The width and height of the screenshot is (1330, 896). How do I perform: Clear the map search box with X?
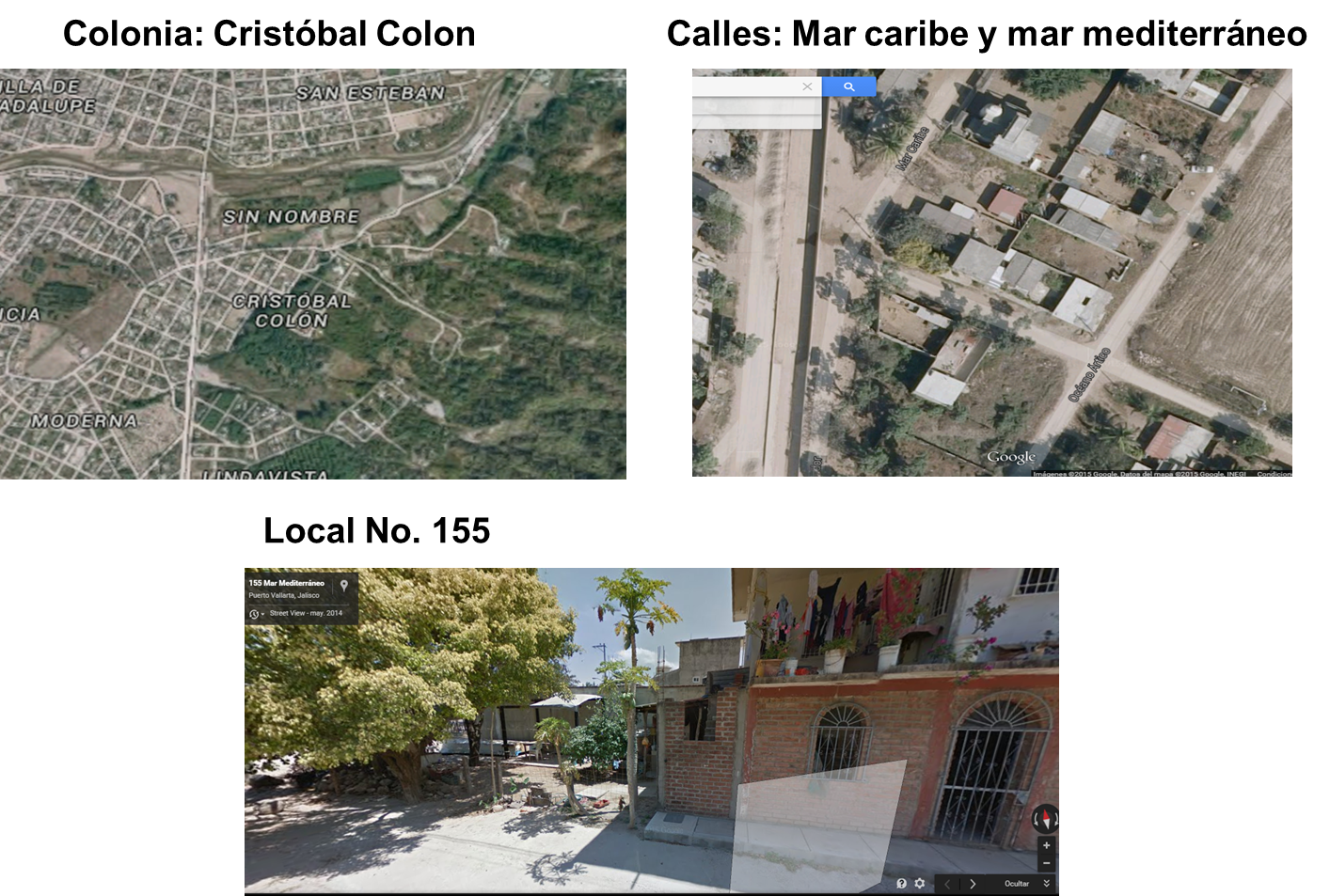click(x=807, y=86)
